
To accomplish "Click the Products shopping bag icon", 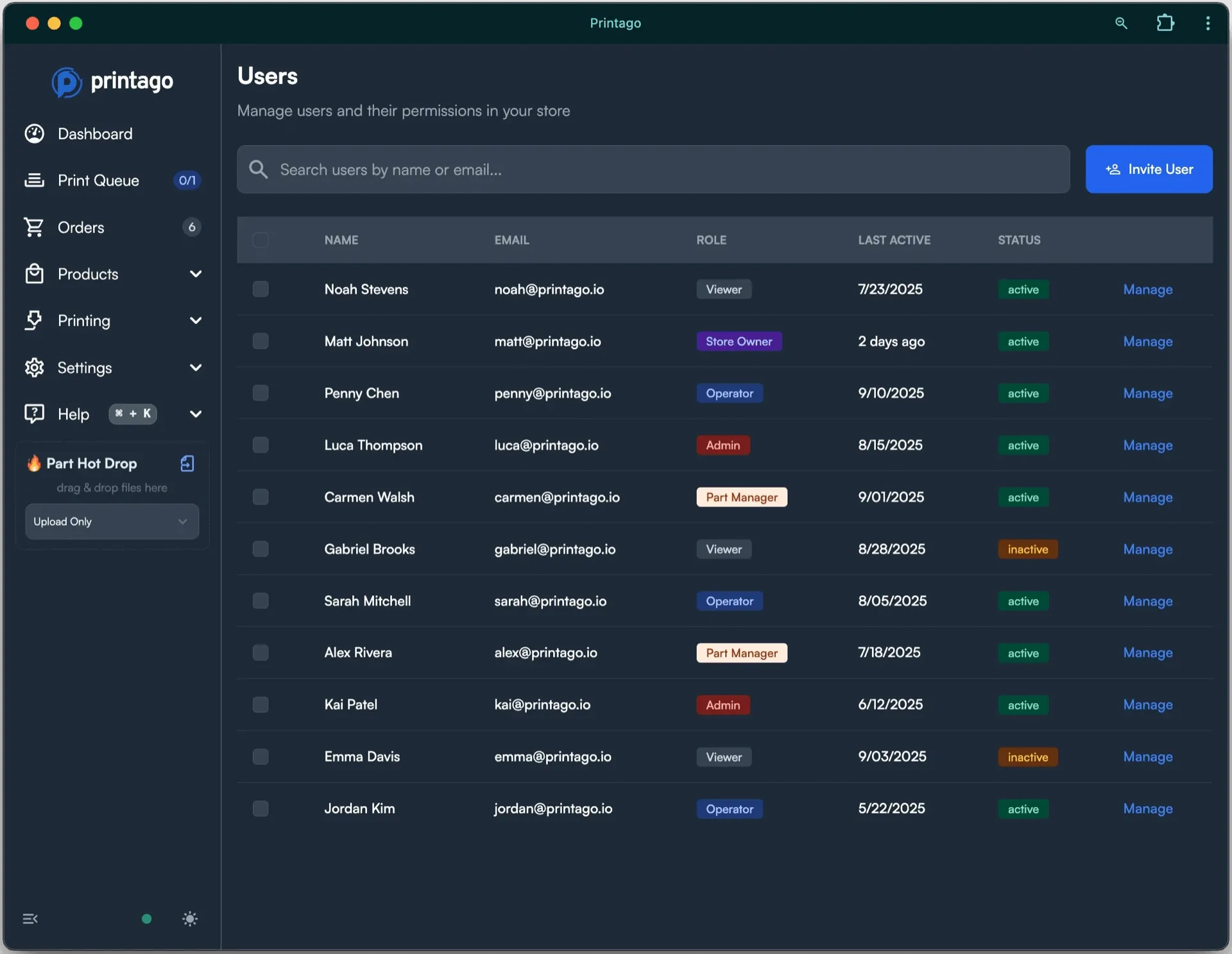I will [x=35, y=273].
